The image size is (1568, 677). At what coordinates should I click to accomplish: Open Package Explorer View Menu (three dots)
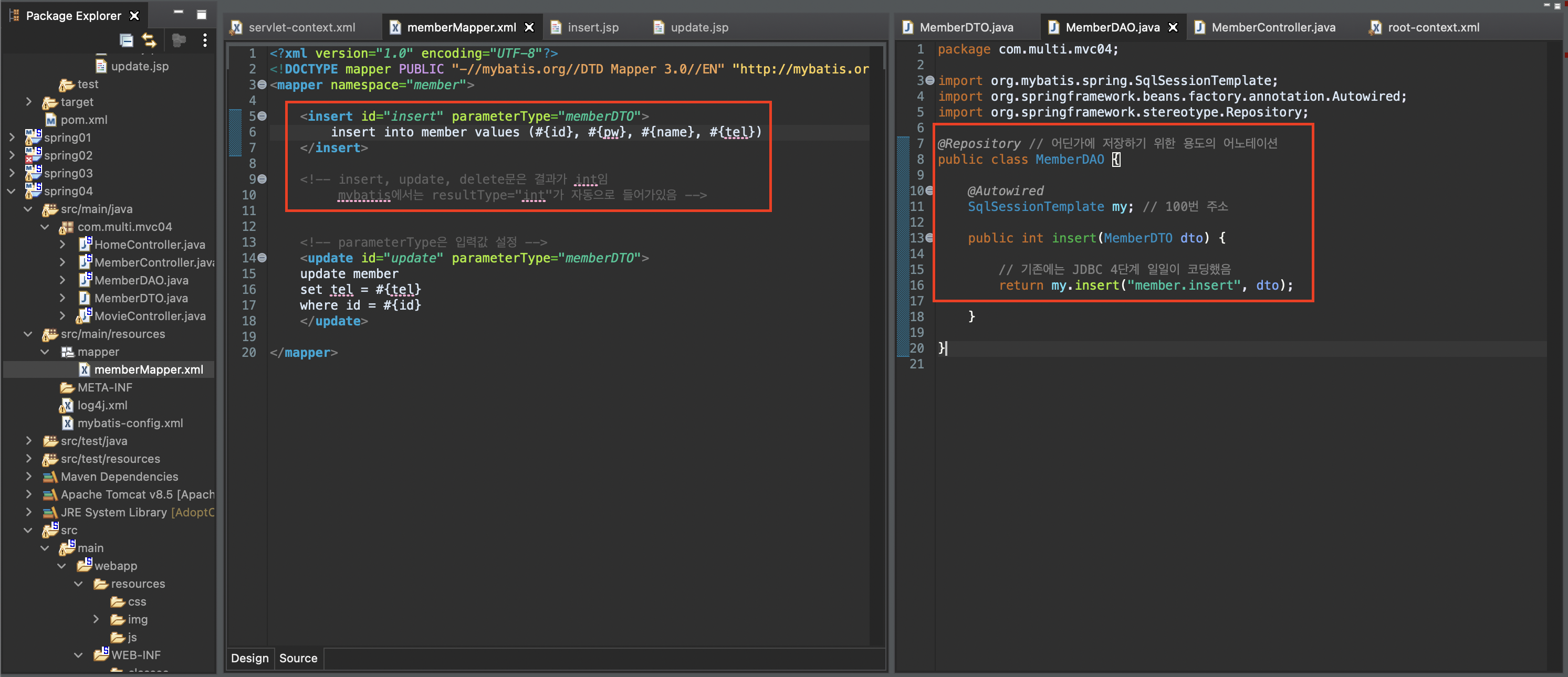coord(205,41)
